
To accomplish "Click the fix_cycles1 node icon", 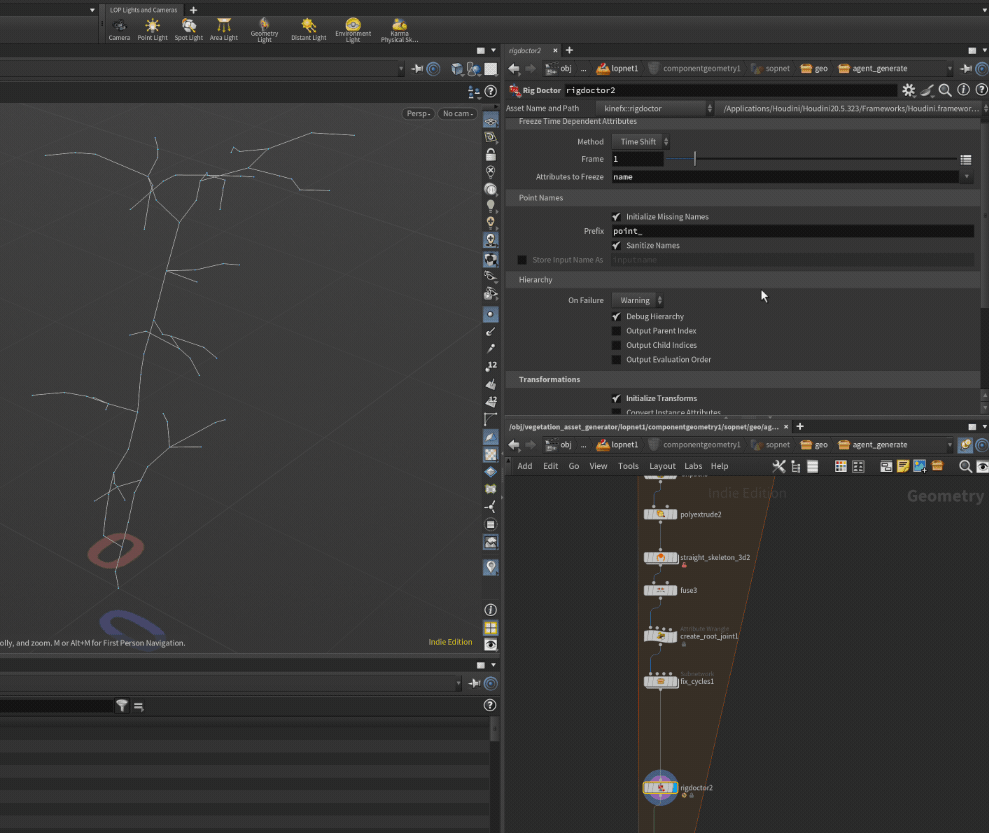I will (660, 681).
